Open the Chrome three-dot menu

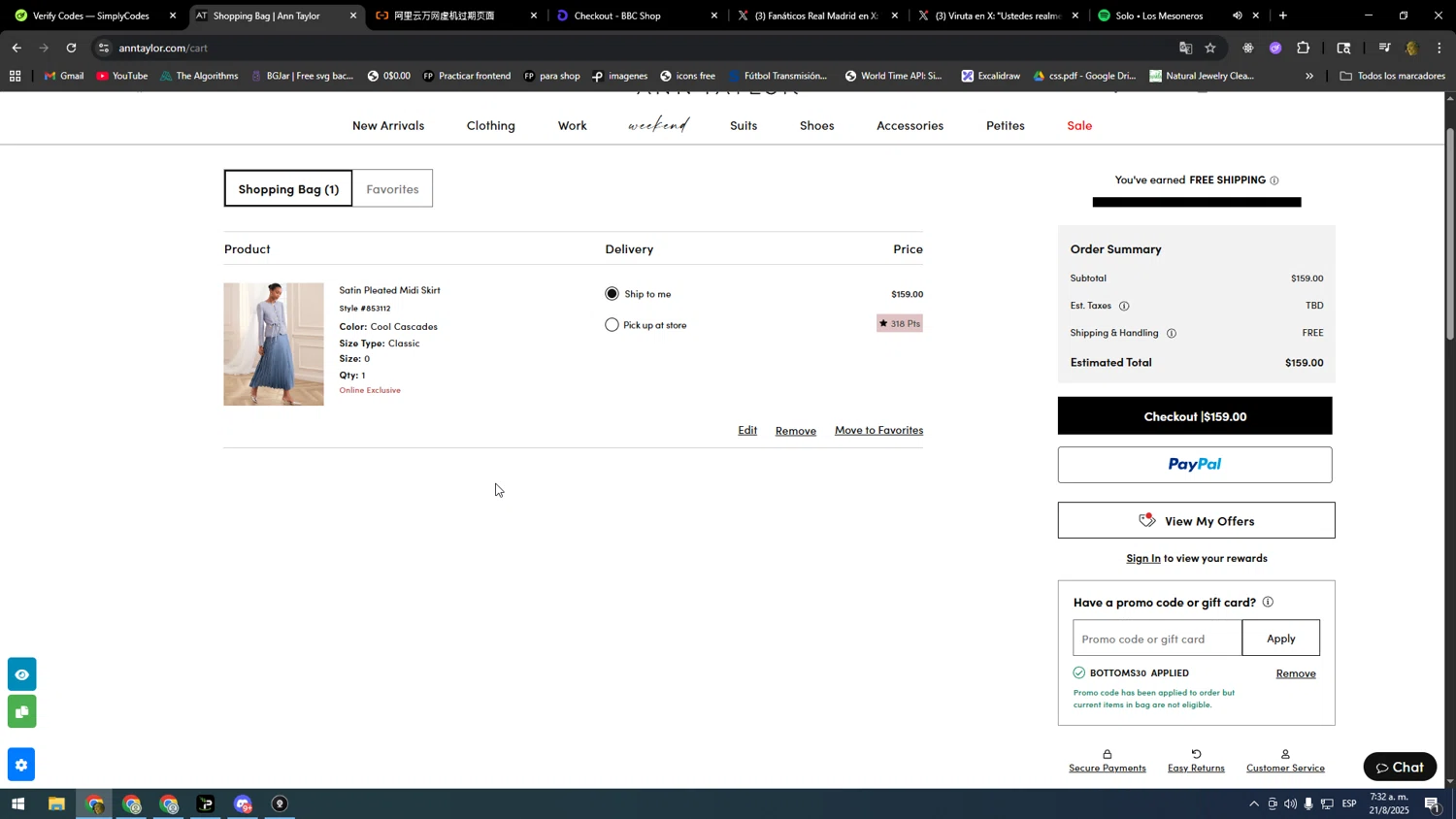click(1439, 48)
